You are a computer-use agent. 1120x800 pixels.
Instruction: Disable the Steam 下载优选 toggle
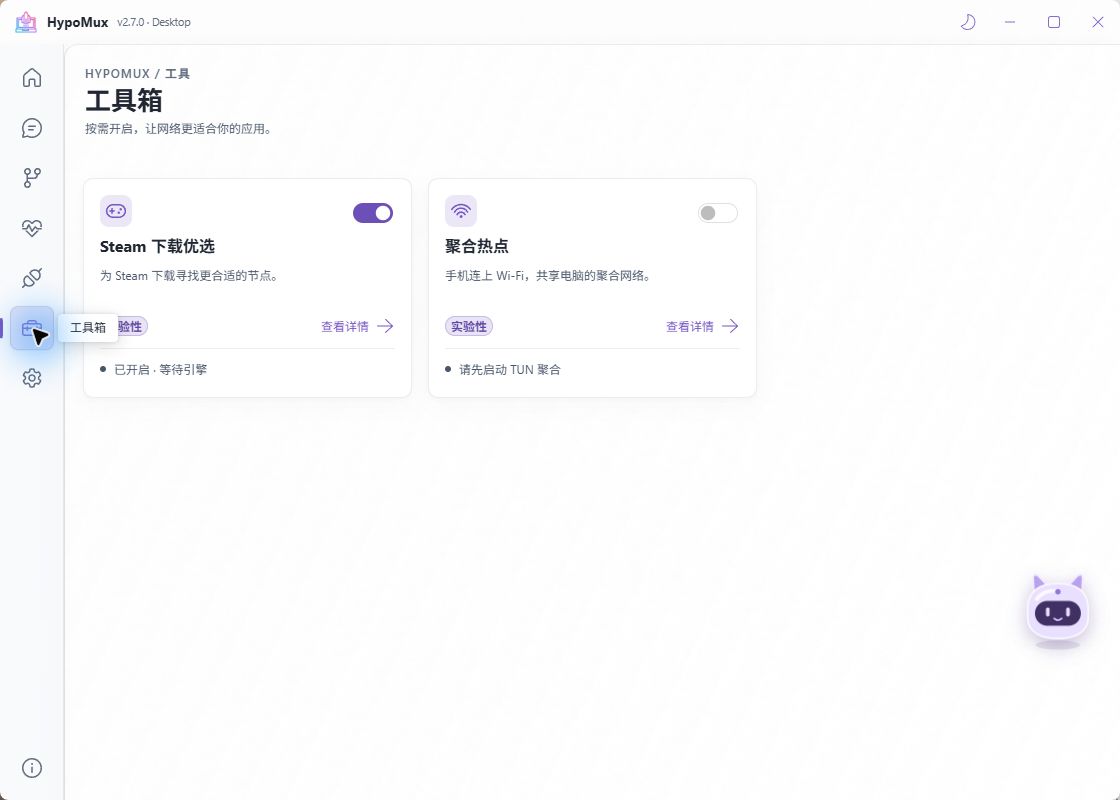(x=373, y=213)
